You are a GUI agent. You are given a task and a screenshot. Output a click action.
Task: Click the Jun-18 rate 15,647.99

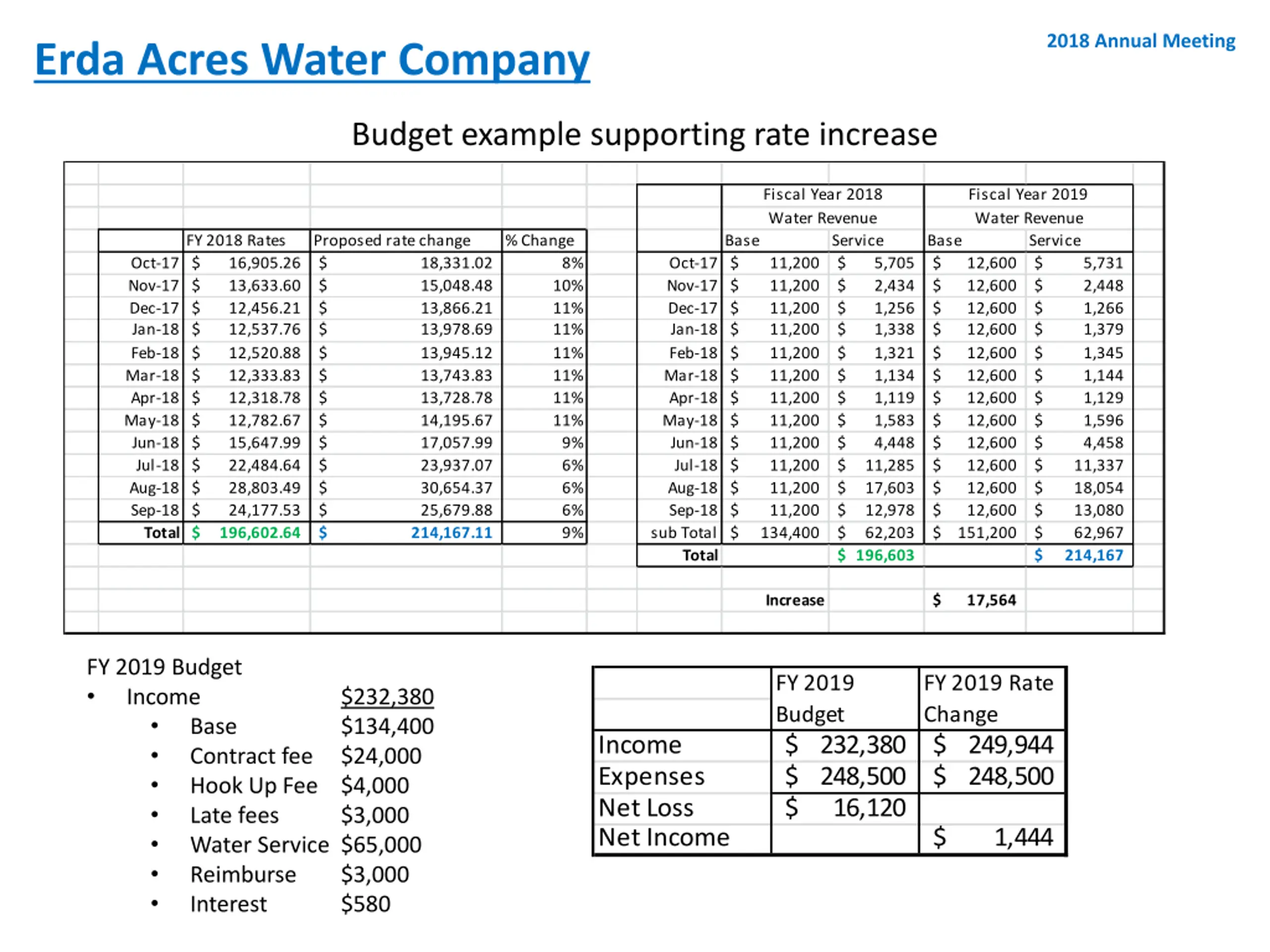pyautogui.click(x=264, y=443)
